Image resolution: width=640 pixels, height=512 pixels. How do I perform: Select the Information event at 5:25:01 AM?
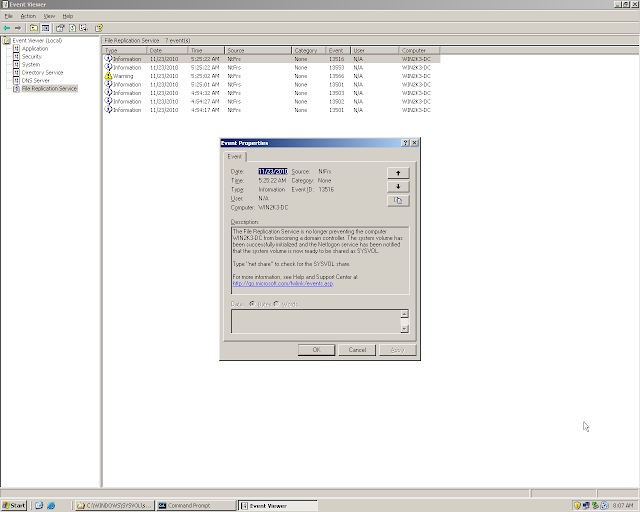271,85
